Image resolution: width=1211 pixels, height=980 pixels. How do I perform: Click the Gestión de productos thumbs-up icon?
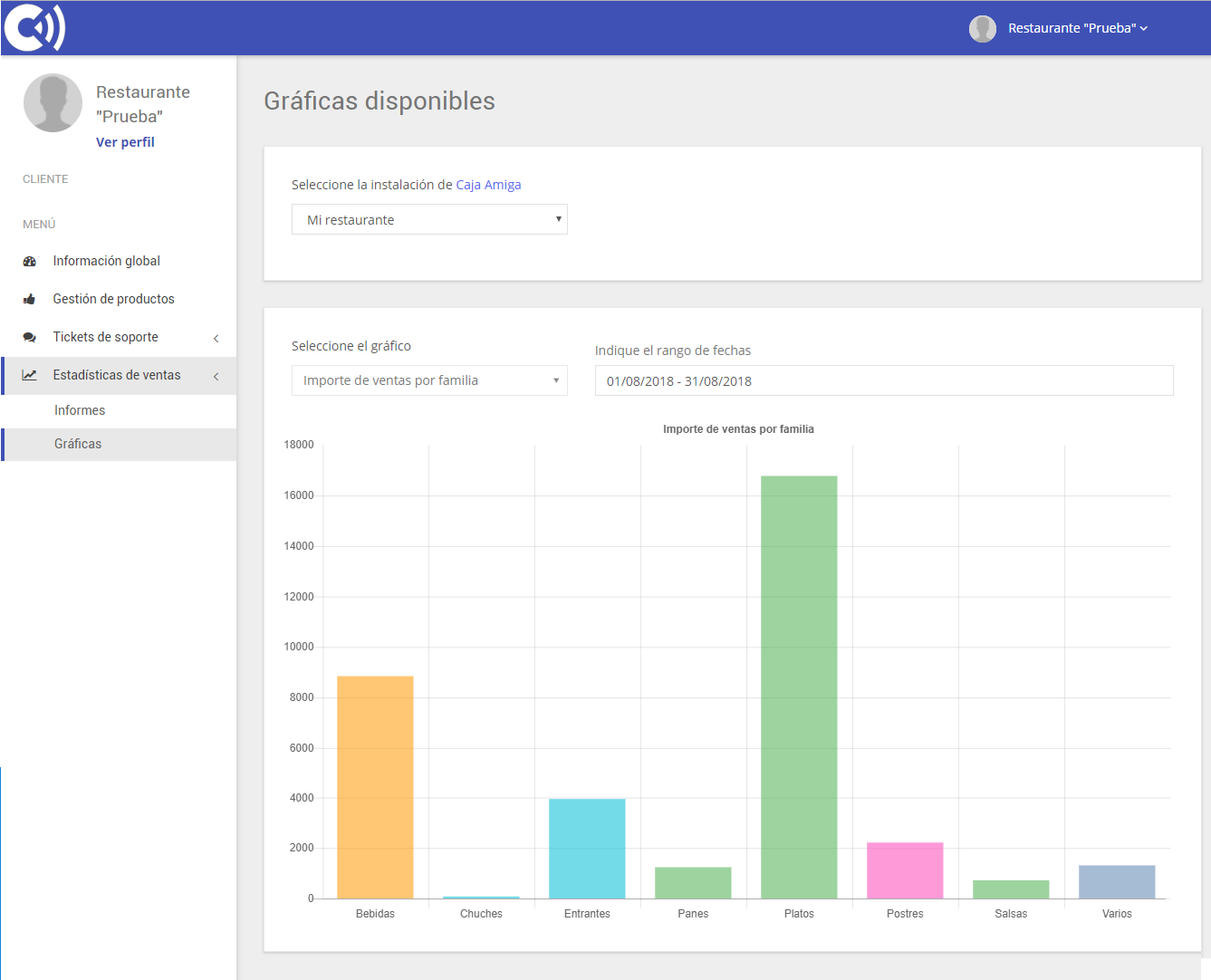[x=30, y=300]
